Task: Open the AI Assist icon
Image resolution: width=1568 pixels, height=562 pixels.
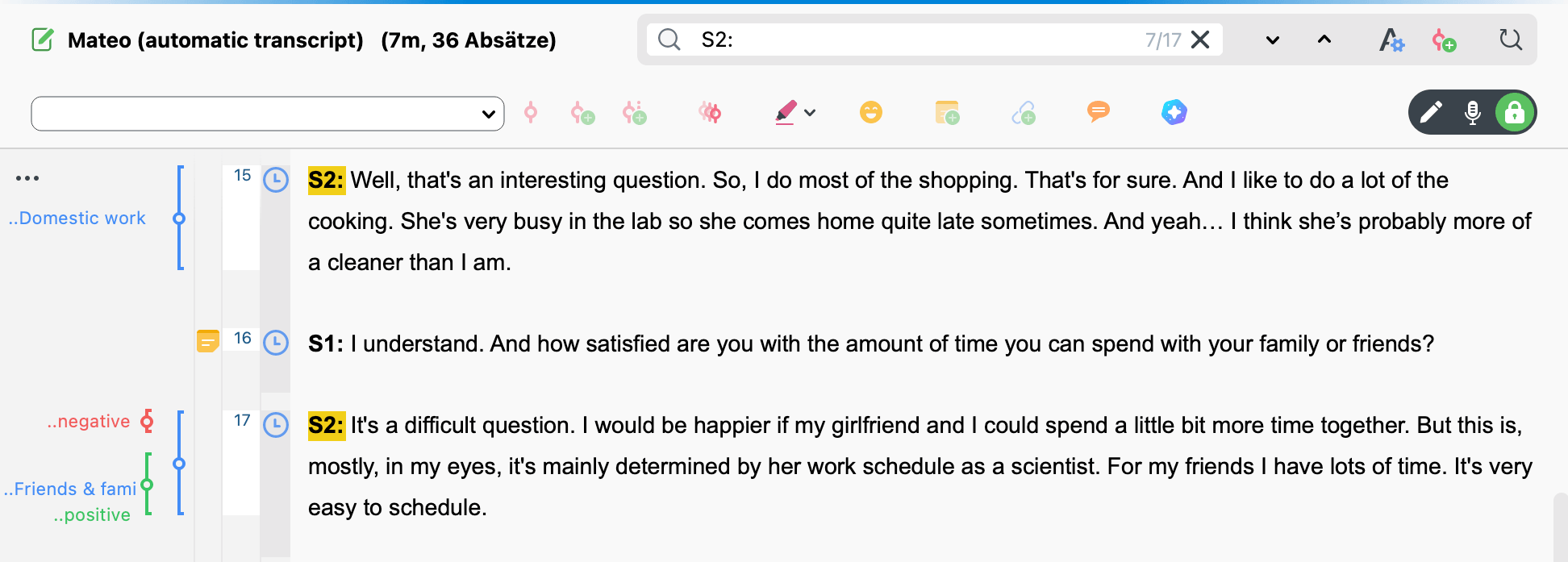Action: point(1174,112)
